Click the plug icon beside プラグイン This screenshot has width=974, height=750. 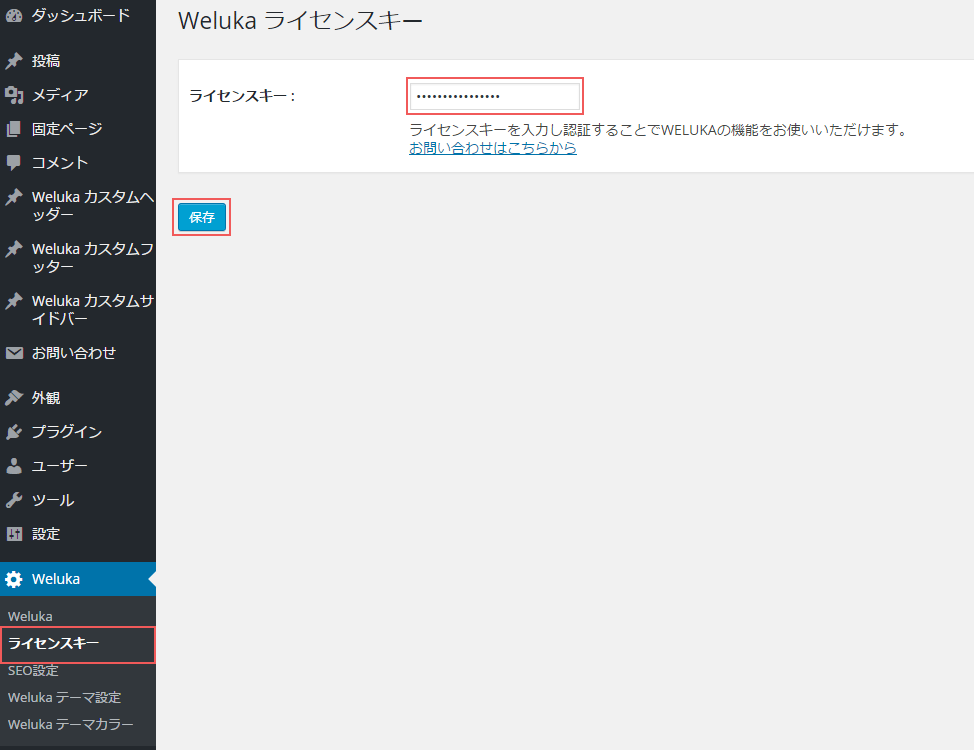pos(14,432)
